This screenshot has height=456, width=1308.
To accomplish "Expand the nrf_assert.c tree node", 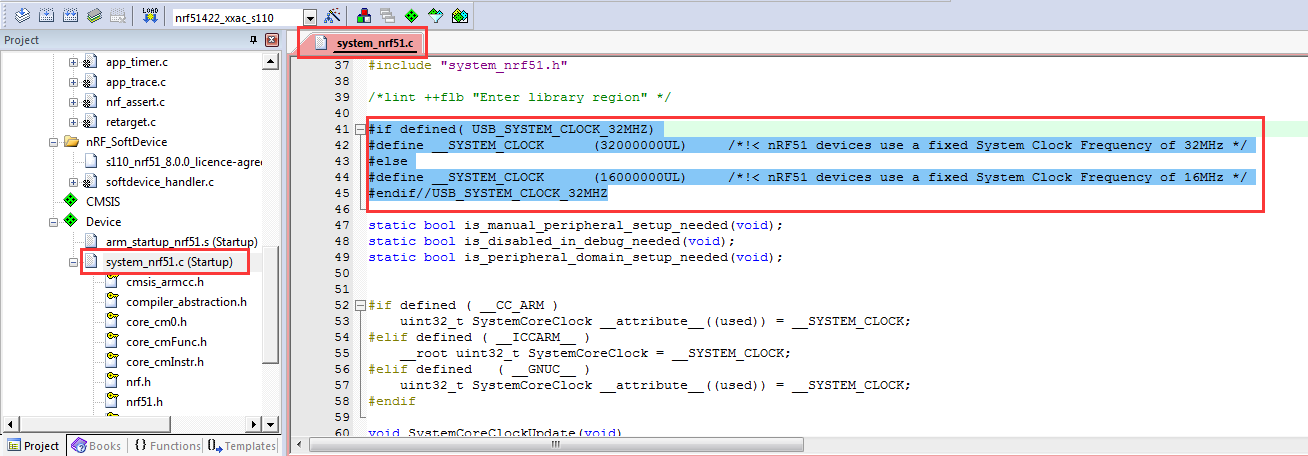I will point(73,102).
